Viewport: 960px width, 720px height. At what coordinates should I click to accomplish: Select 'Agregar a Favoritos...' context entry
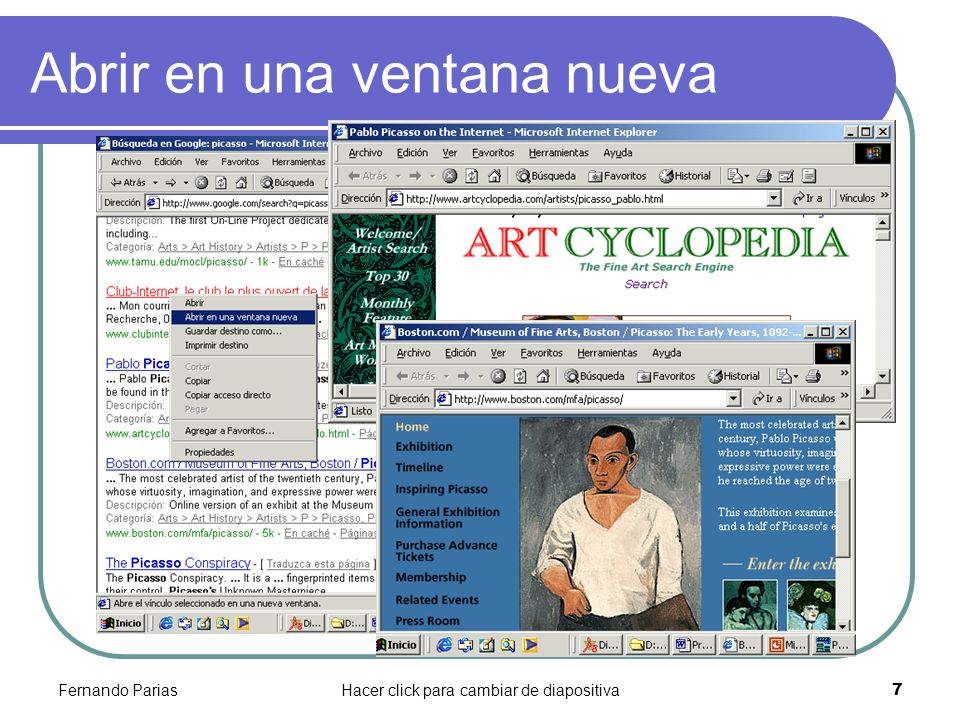click(242, 431)
